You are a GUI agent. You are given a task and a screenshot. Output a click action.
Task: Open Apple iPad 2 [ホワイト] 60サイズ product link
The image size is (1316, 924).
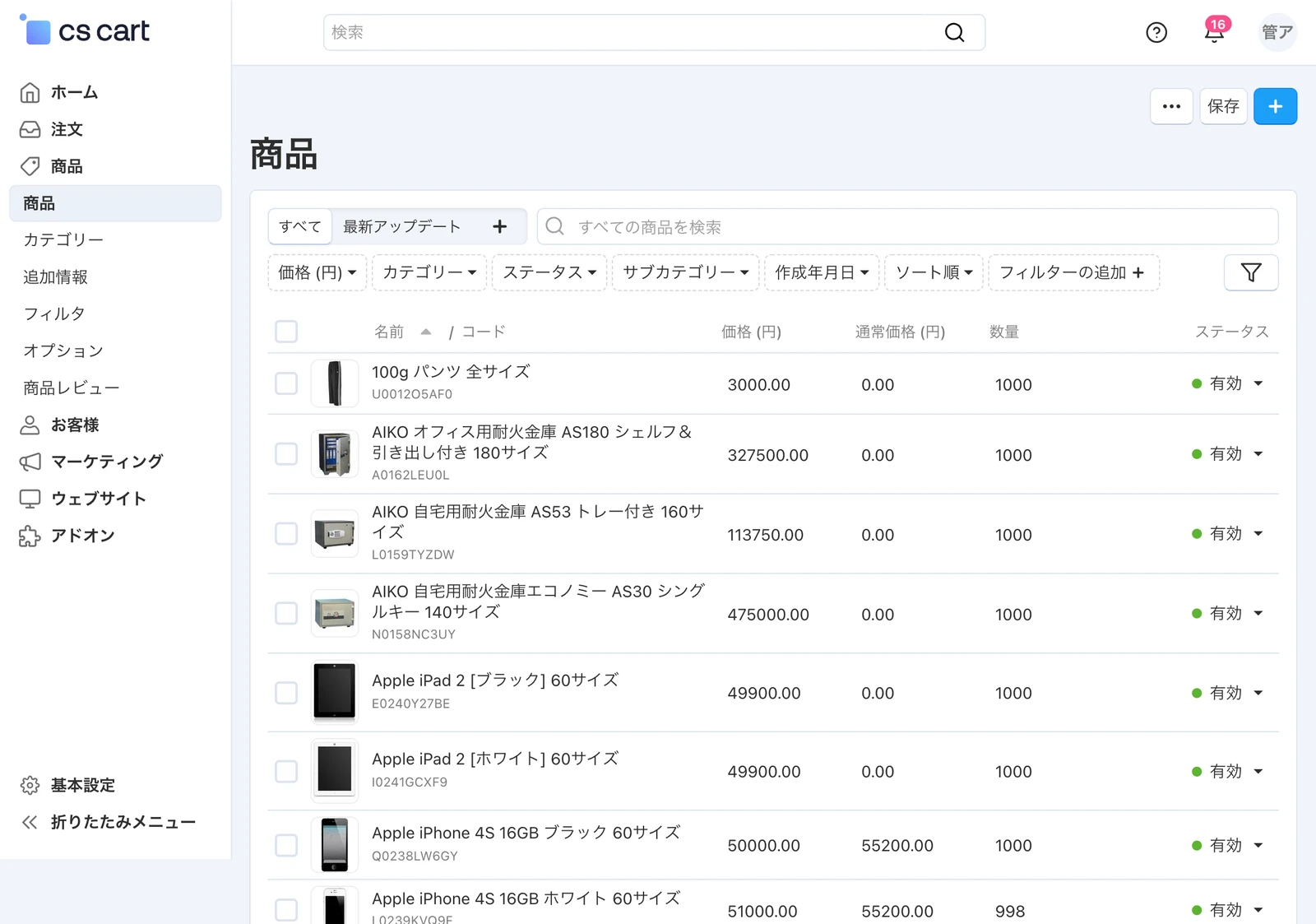(x=495, y=759)
